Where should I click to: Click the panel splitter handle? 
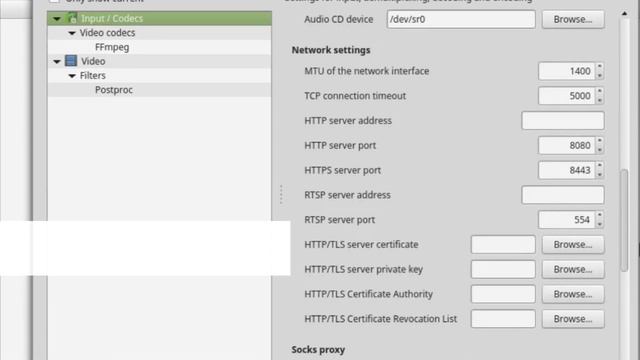[x=281, y=194]
